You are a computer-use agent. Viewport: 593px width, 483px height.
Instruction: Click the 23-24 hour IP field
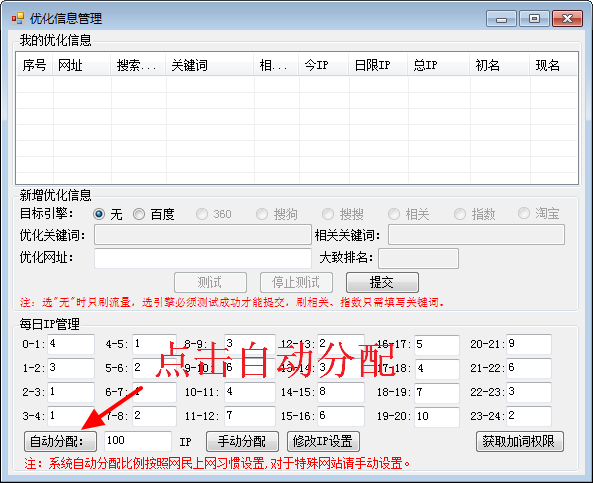click(529, 416)
